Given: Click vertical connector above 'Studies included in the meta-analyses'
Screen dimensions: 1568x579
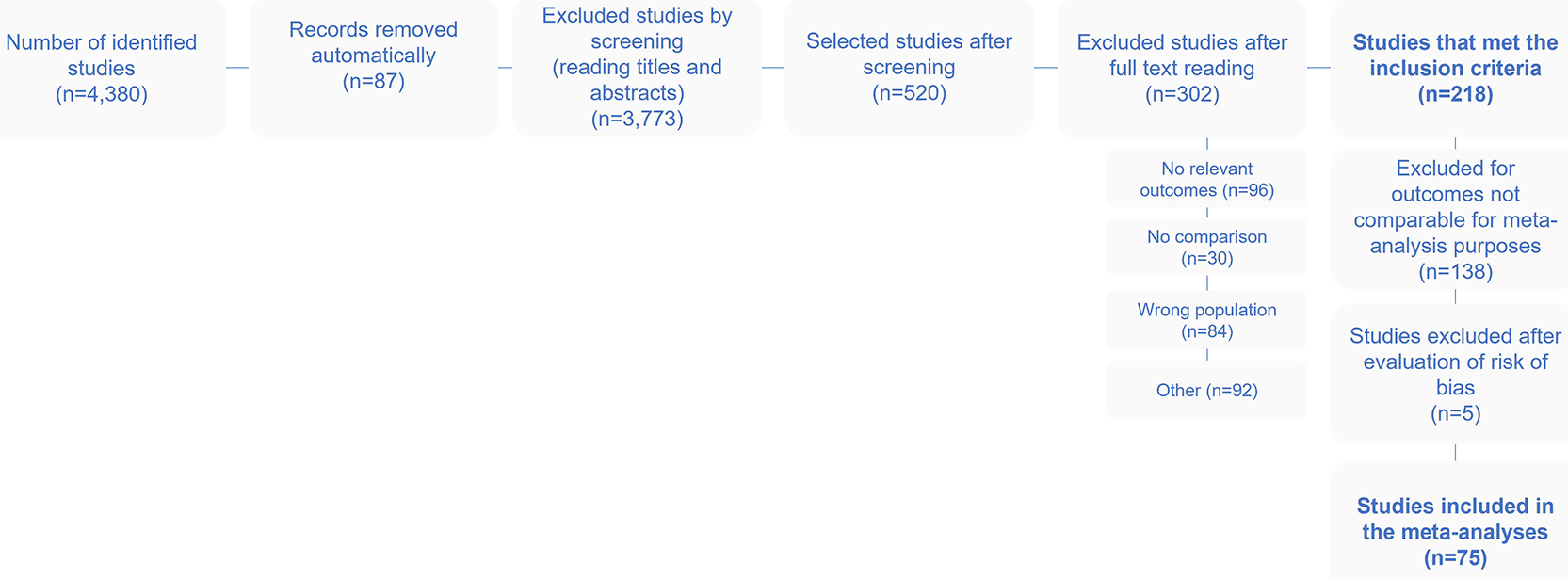Looking at the screenshot, I should (x=1455, y=453).
